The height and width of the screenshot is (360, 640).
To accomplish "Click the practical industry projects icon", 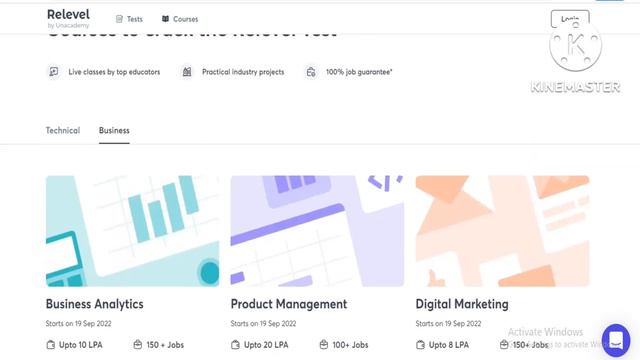I will (x=187, y=72).
